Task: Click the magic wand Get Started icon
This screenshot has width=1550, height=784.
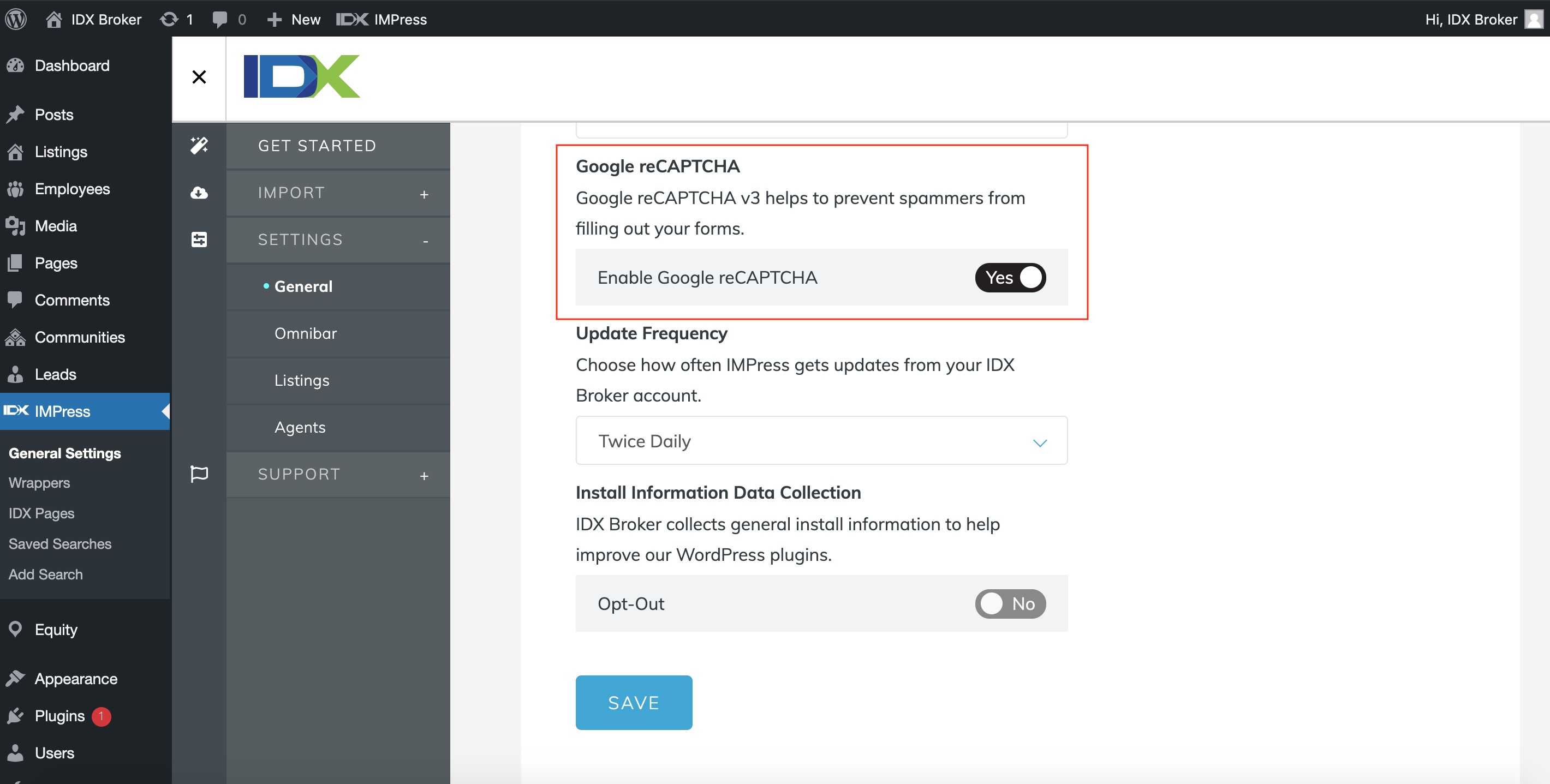Action: tap(199, 146)
